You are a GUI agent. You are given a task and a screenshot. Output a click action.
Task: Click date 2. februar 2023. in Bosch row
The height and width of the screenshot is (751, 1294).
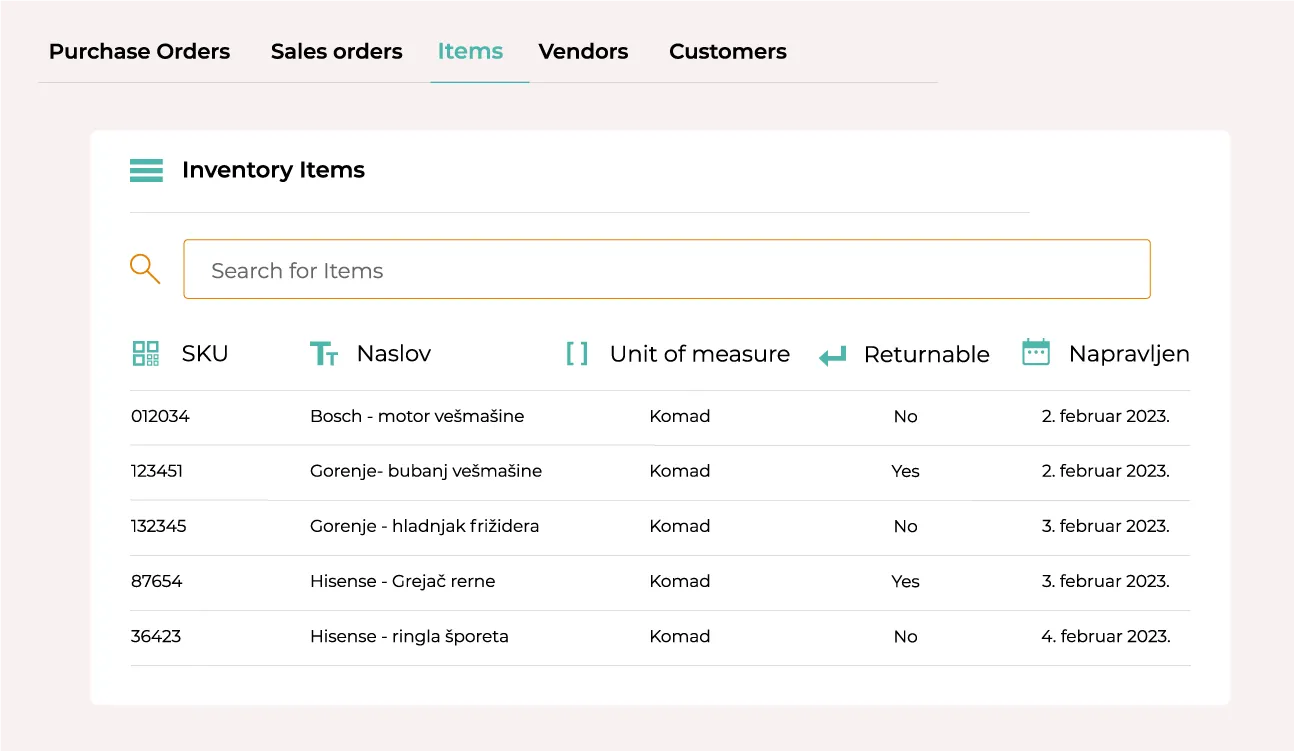click(x=1106, y=416)
